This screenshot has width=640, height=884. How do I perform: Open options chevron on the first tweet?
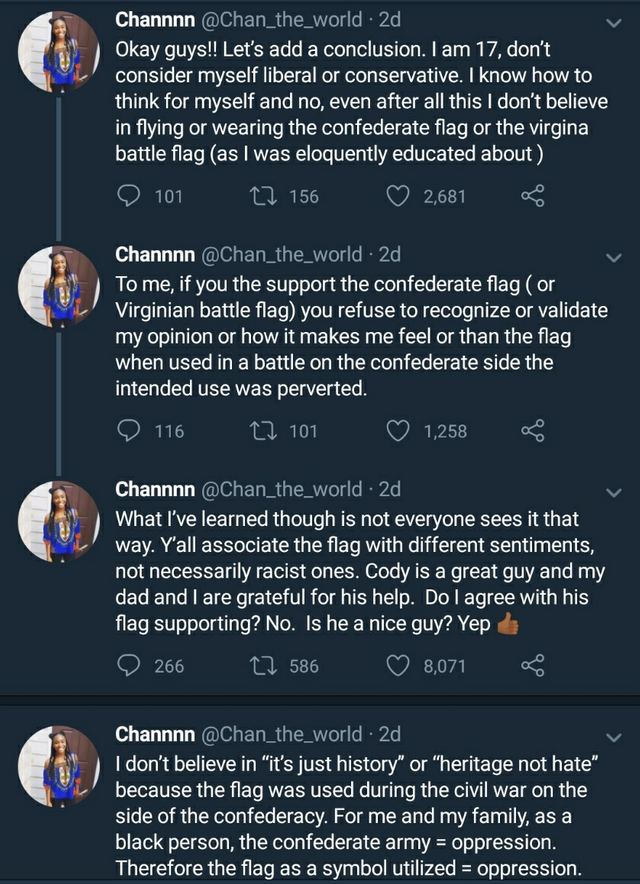point(614,22)
